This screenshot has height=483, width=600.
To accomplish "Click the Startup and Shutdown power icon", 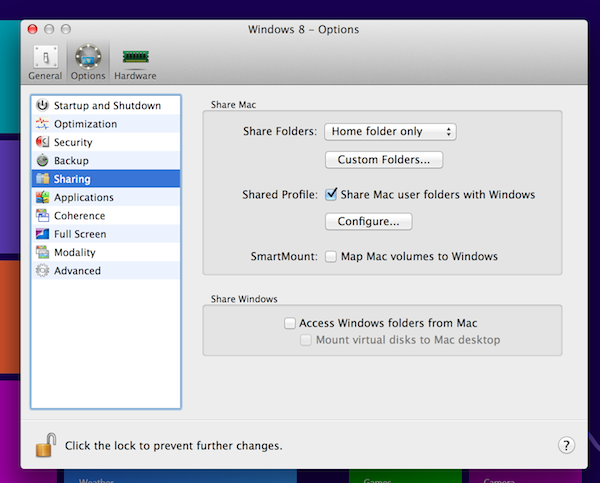I will click(42, 105).
